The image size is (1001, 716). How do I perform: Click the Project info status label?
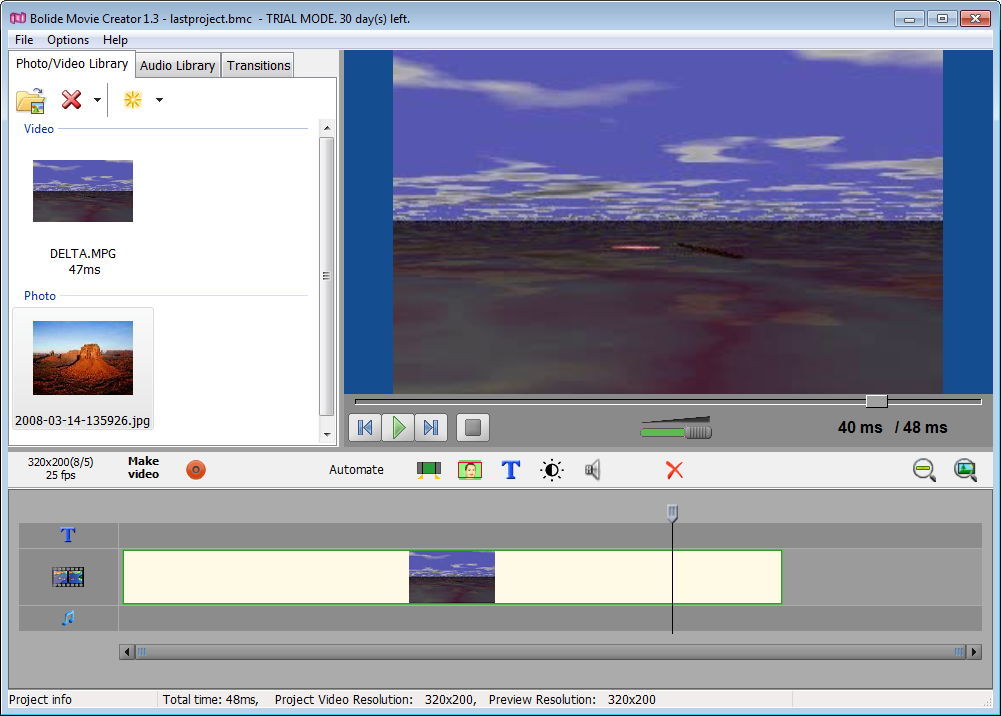point(40,699)
